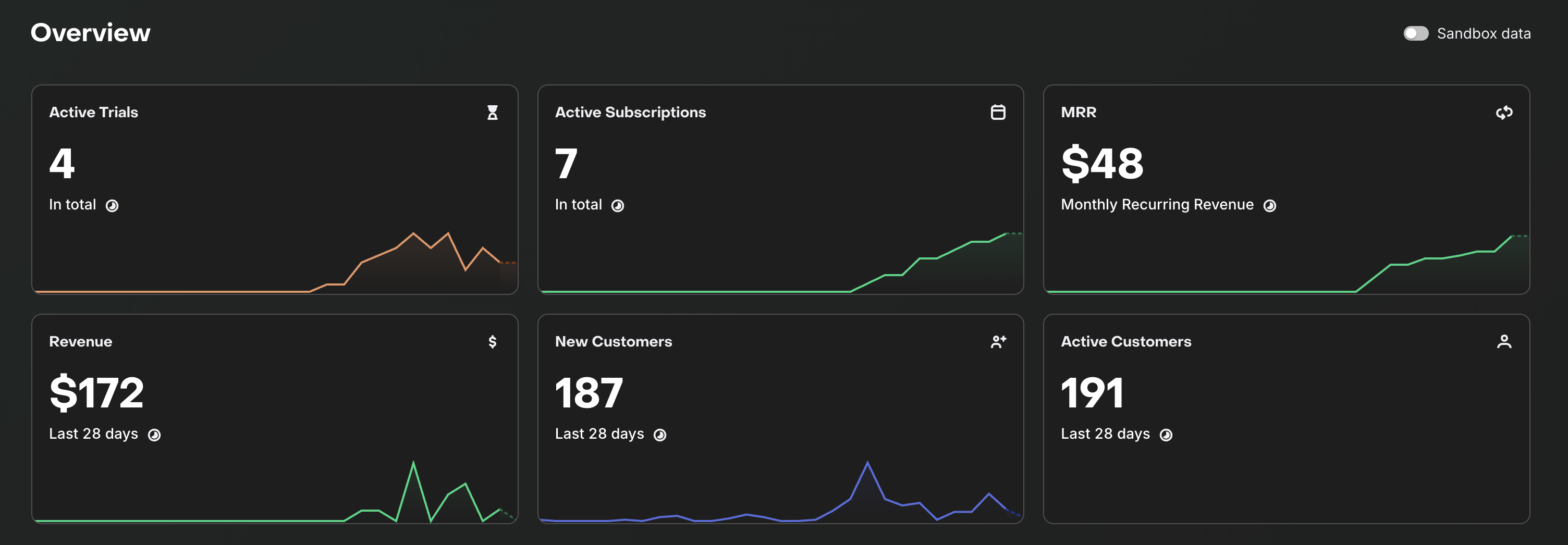Image resolution: width=1568 pixels, height=545 pixels.
Task: Click the 187 new customers value
Action: tap(589, 393)
